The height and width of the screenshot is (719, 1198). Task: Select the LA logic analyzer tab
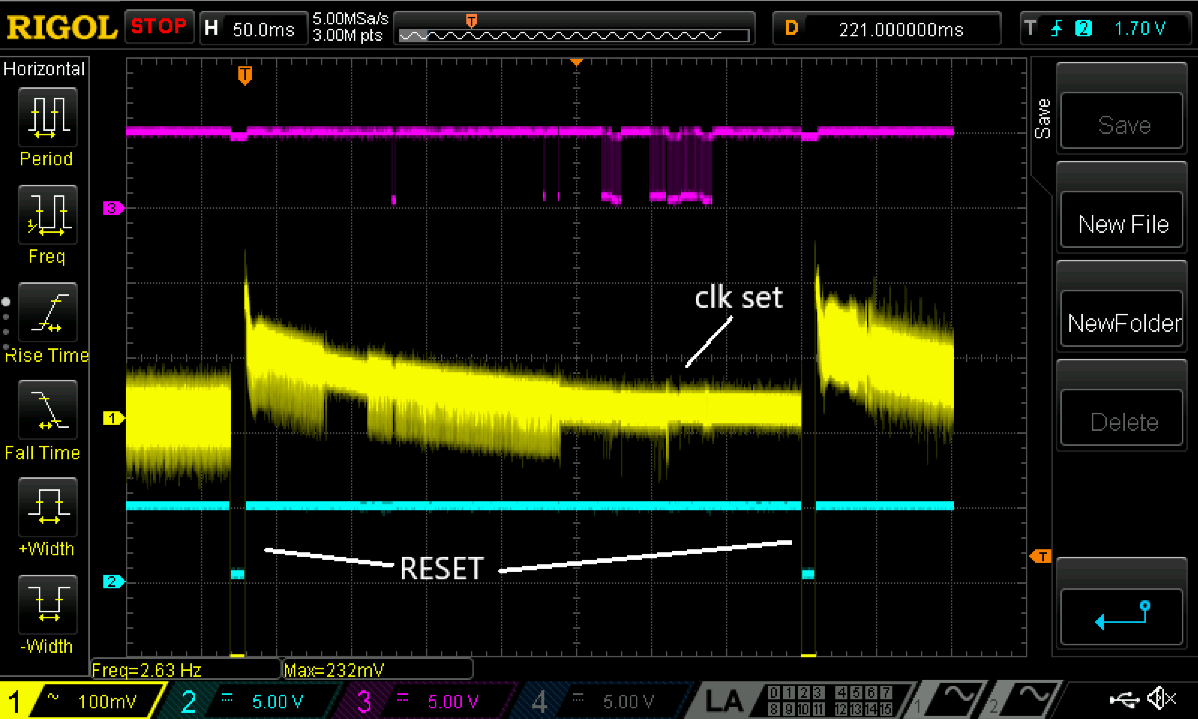[723, 700]
